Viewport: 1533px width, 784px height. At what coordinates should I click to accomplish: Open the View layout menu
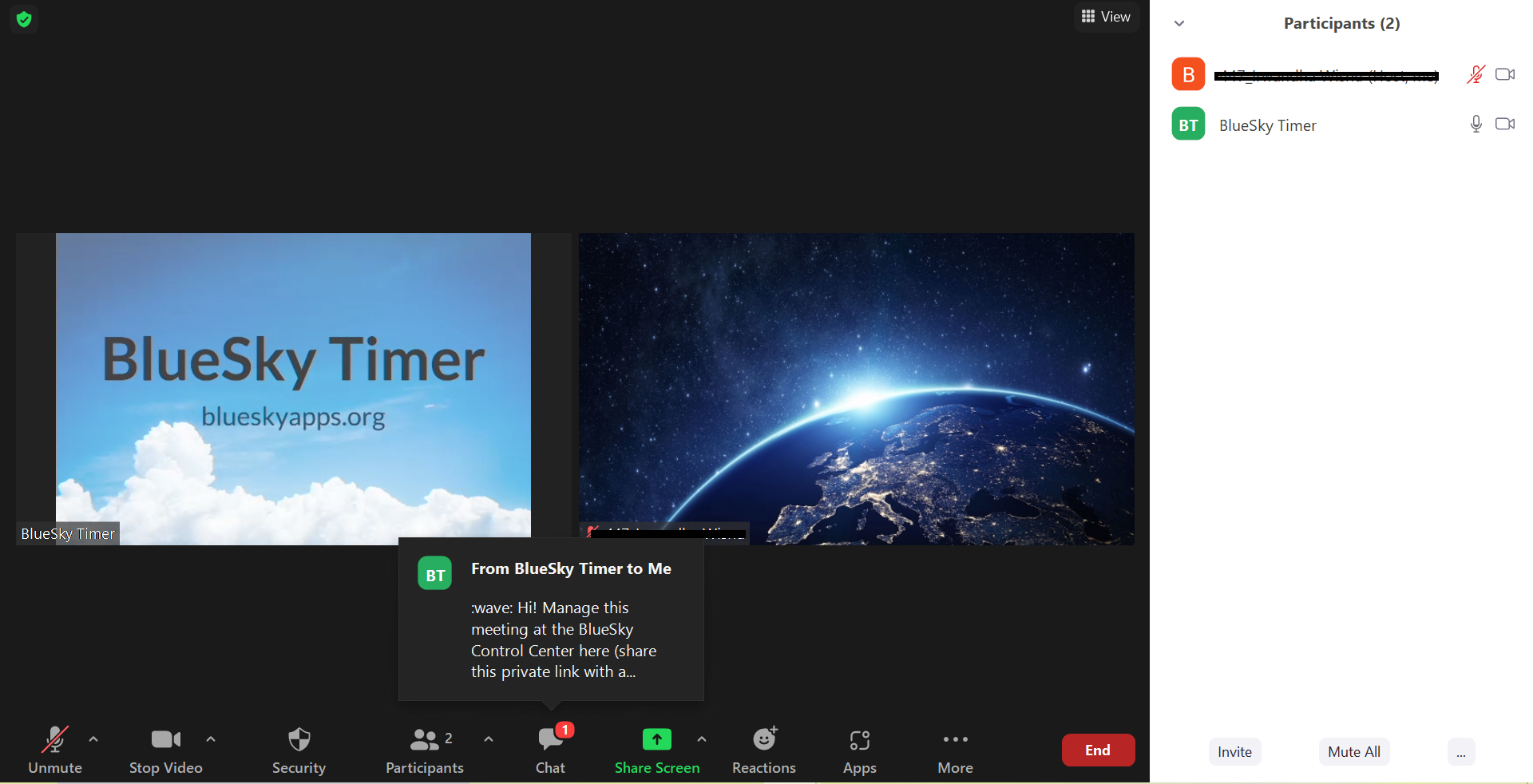pos(1106,17)
